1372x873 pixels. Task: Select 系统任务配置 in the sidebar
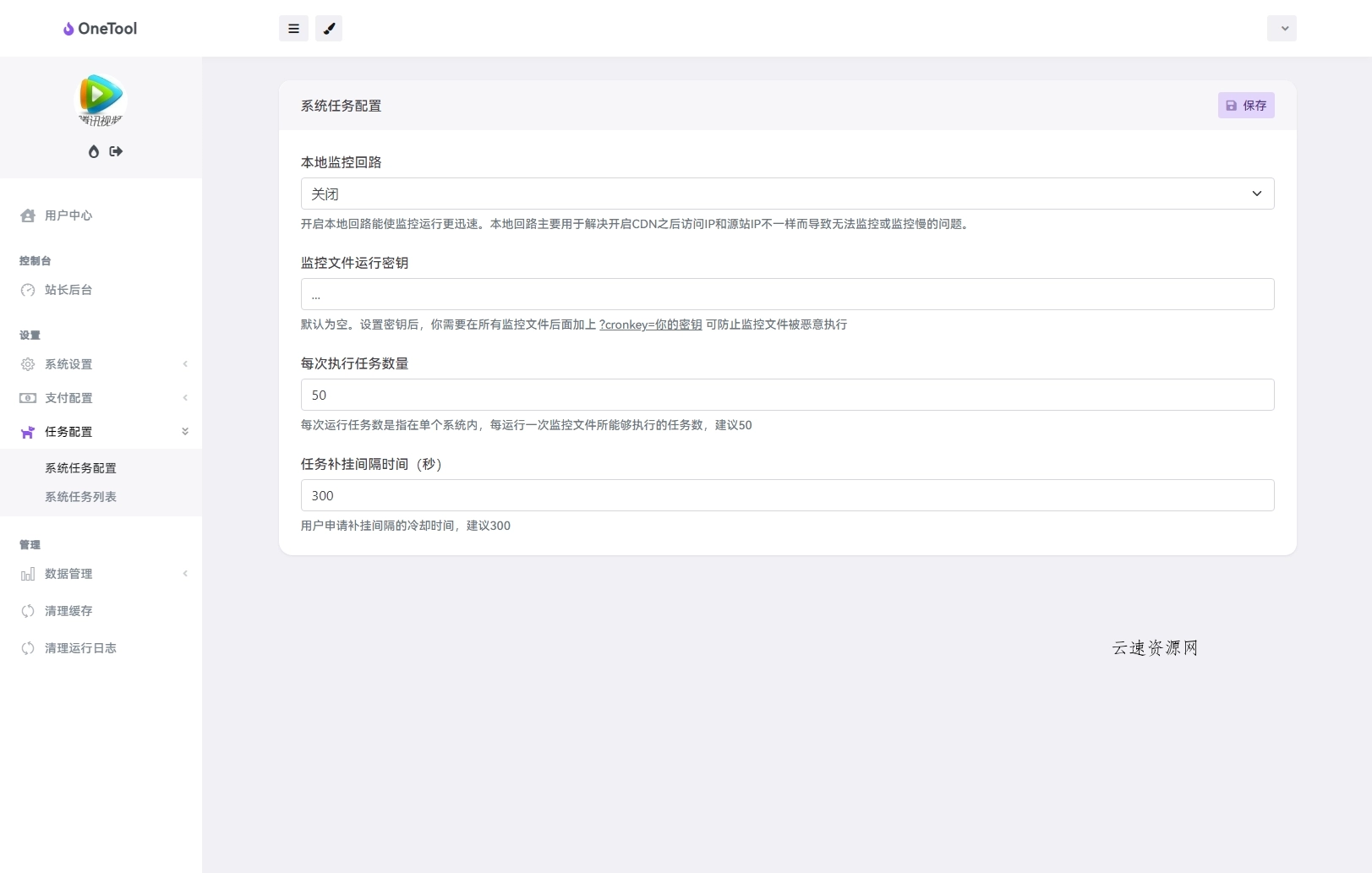[80, 467]
